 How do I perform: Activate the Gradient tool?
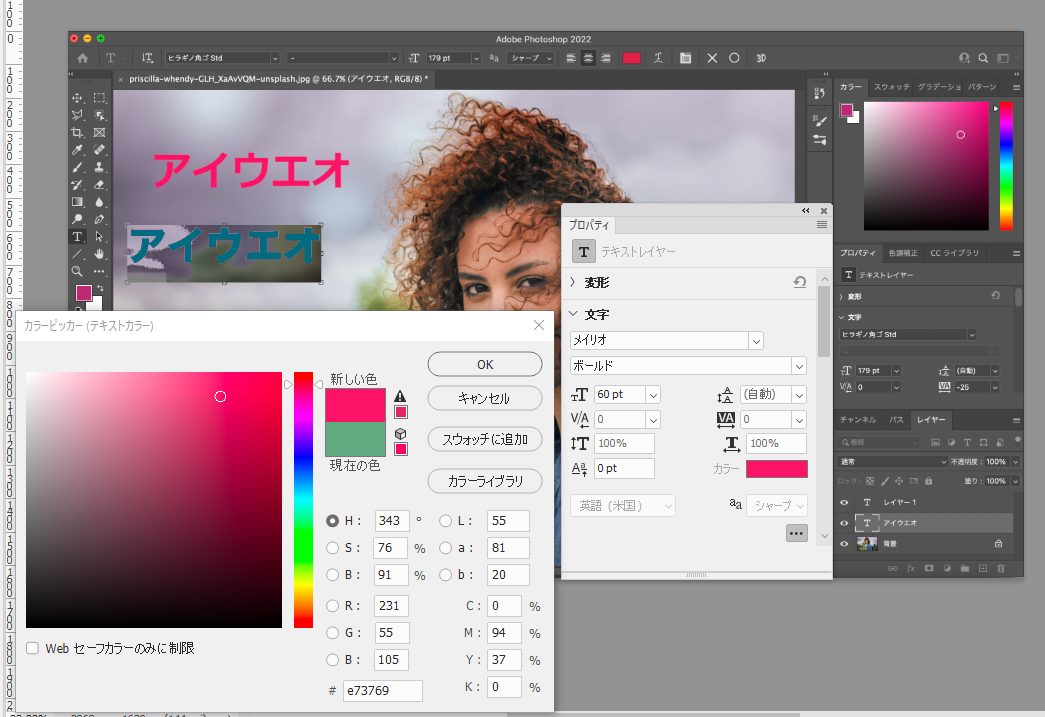[x=76, y=199]
